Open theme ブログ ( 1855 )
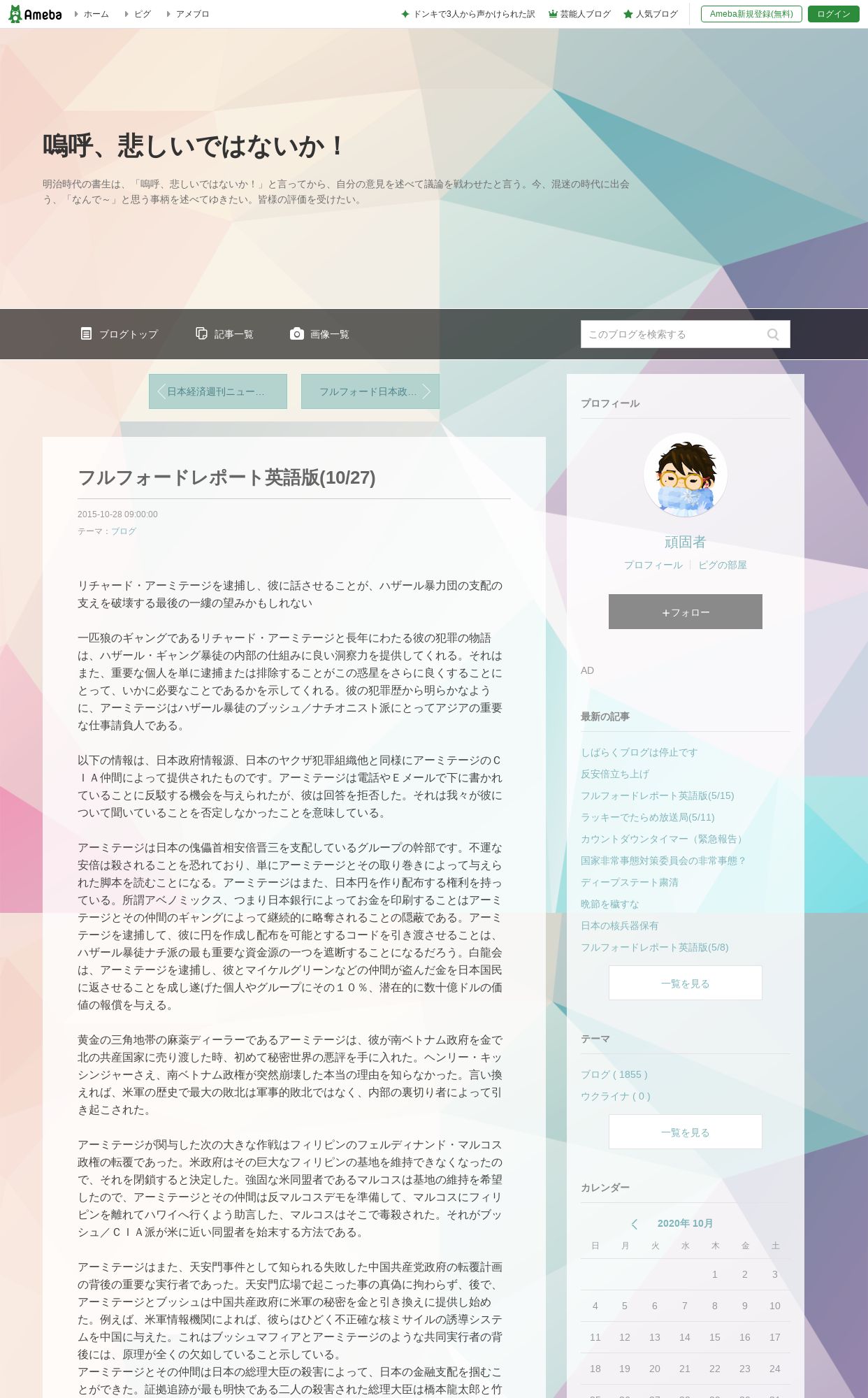Viewport: 868px width, 1398px height. (x=614, y=1074)
